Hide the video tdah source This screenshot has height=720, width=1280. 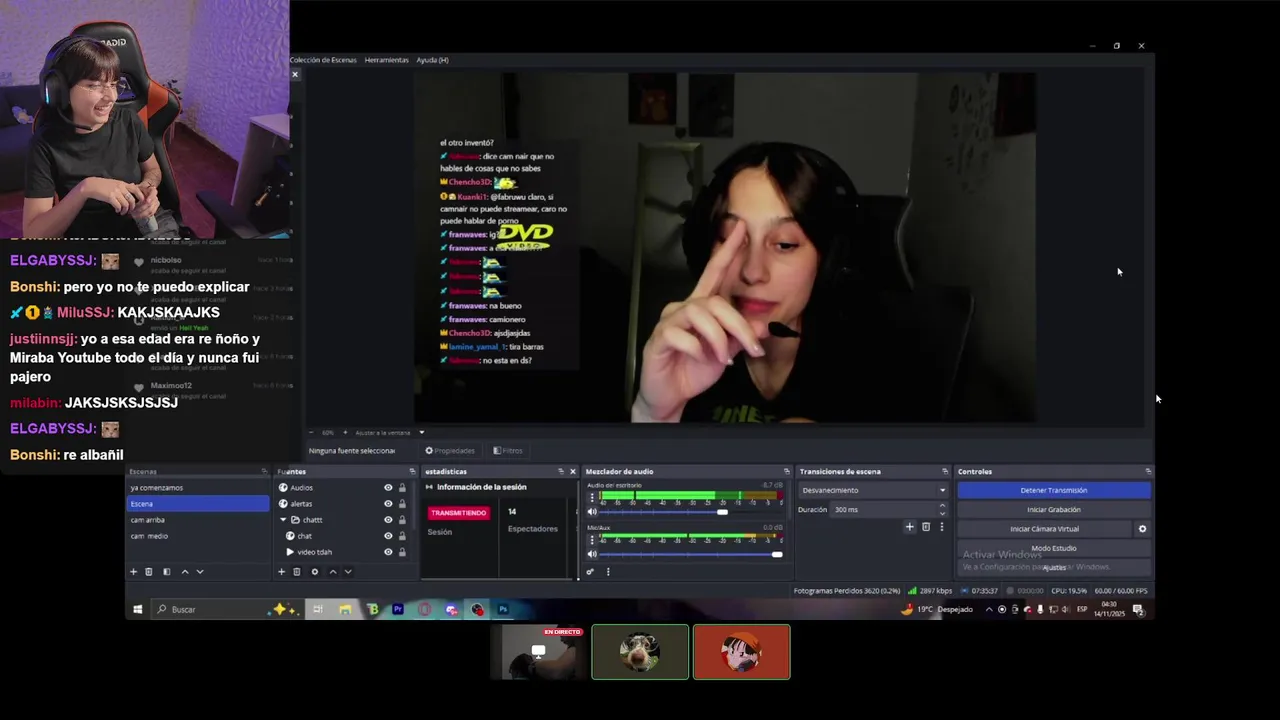(x=388, y=552)
